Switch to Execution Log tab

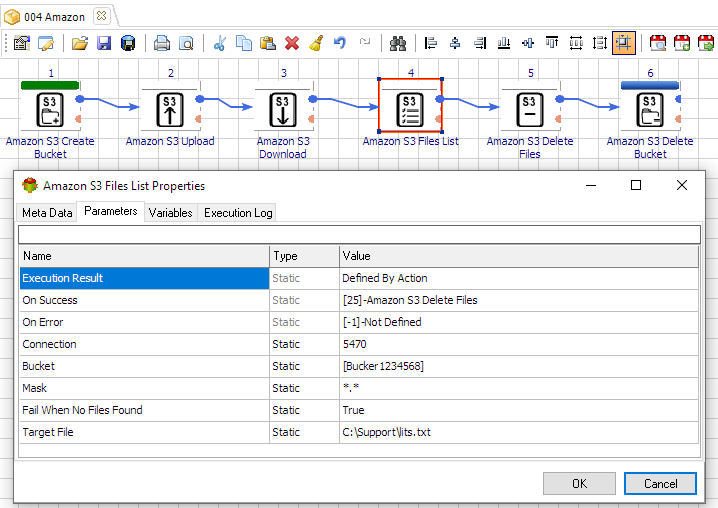pyautogui.click(x=238, y=213)
